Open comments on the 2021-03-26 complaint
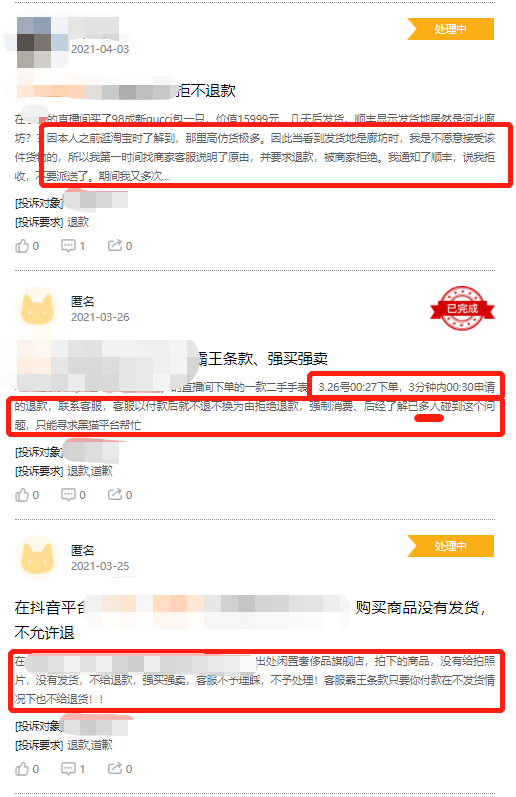The width and height of the screenshot is (516, 797). 73,495
